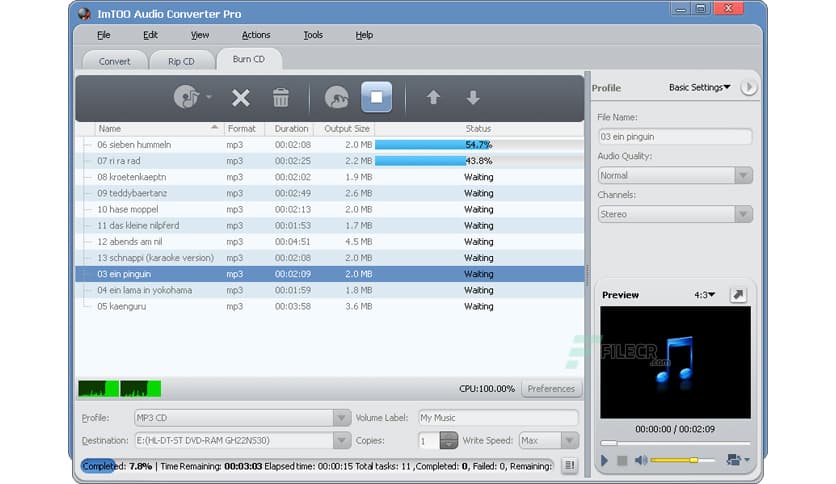Select the '06 sieben hummeln' row
Viewport: 836px width, 484px height.
pos(329,144)
